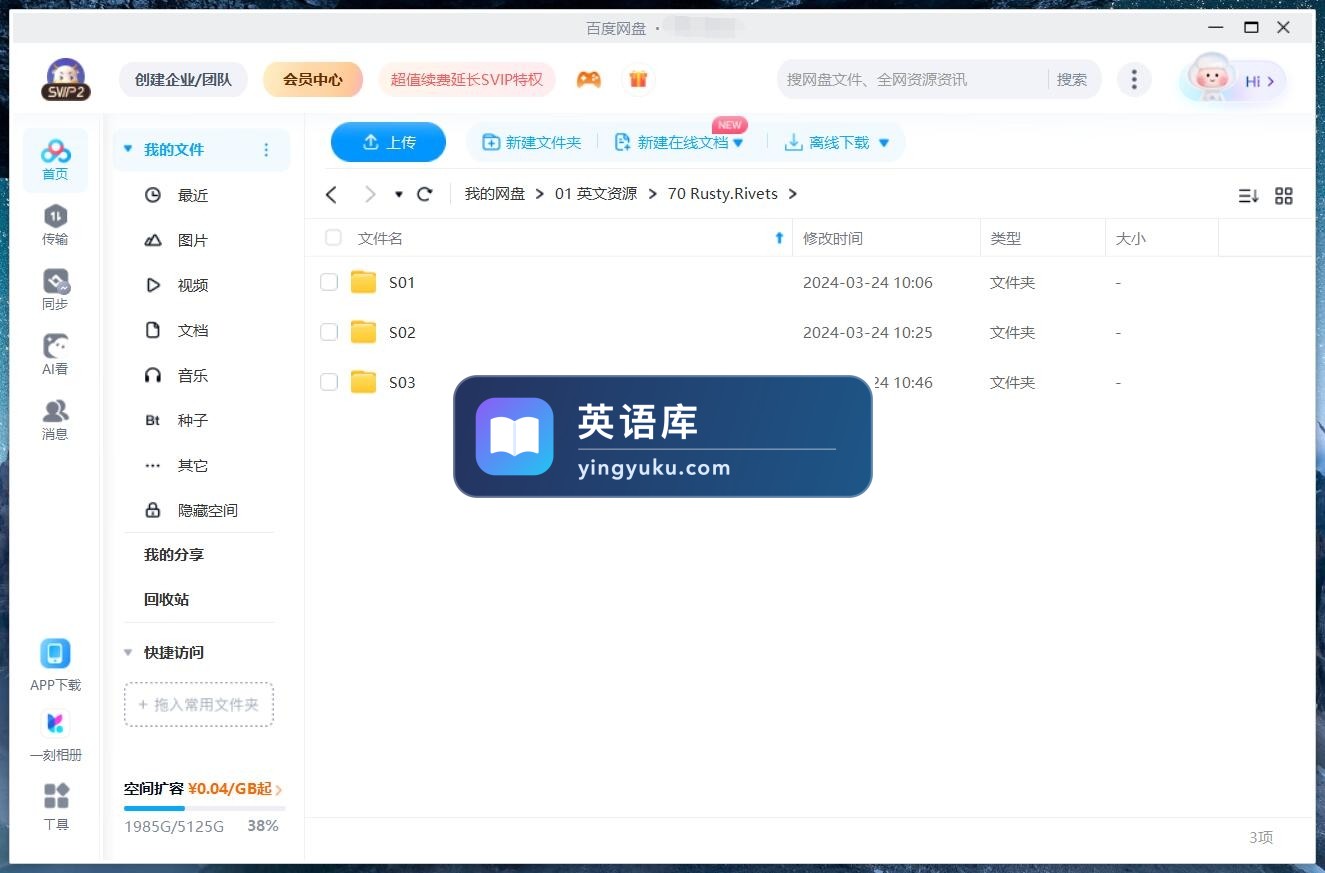The height and width of the screenshot is (873, 1325).
Task: Select 视频 category
Action: click(193, 285)
